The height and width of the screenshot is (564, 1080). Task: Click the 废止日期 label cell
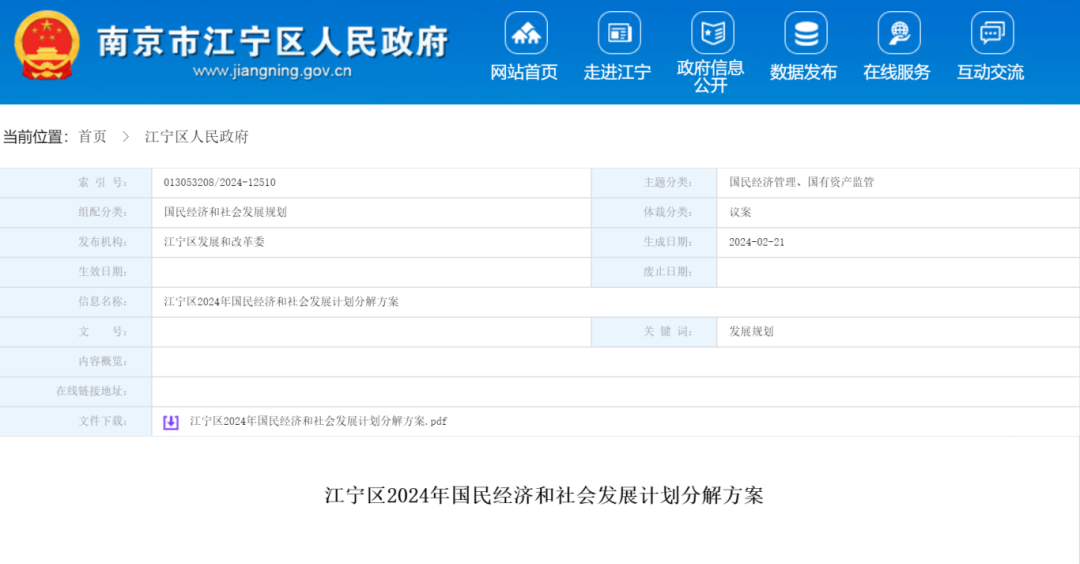tap(654, 272)
